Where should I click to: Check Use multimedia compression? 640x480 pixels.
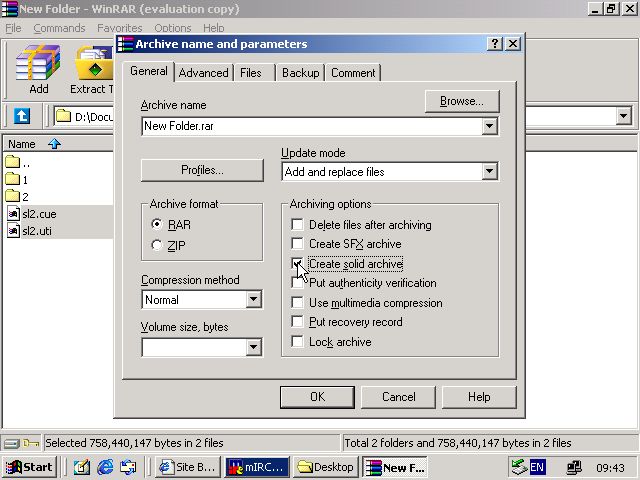tap(298, 302)
